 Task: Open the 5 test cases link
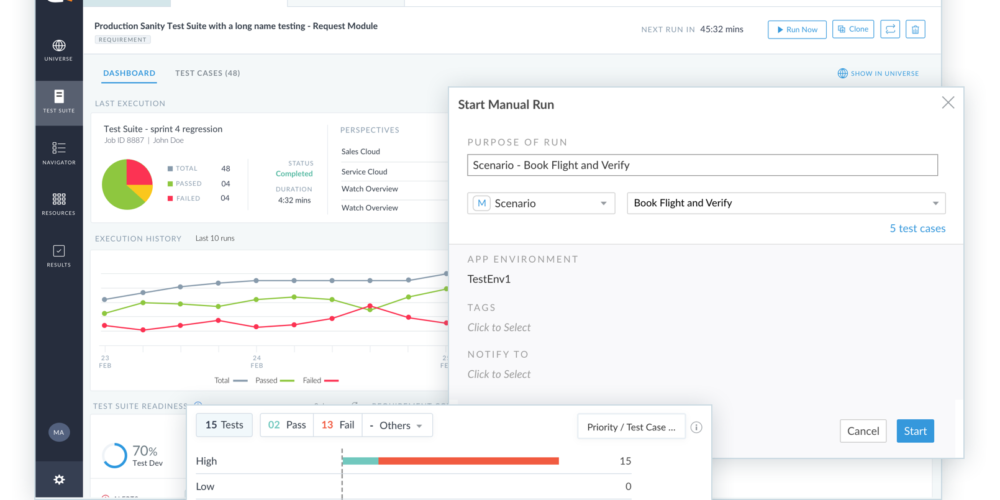click(917, 229)
